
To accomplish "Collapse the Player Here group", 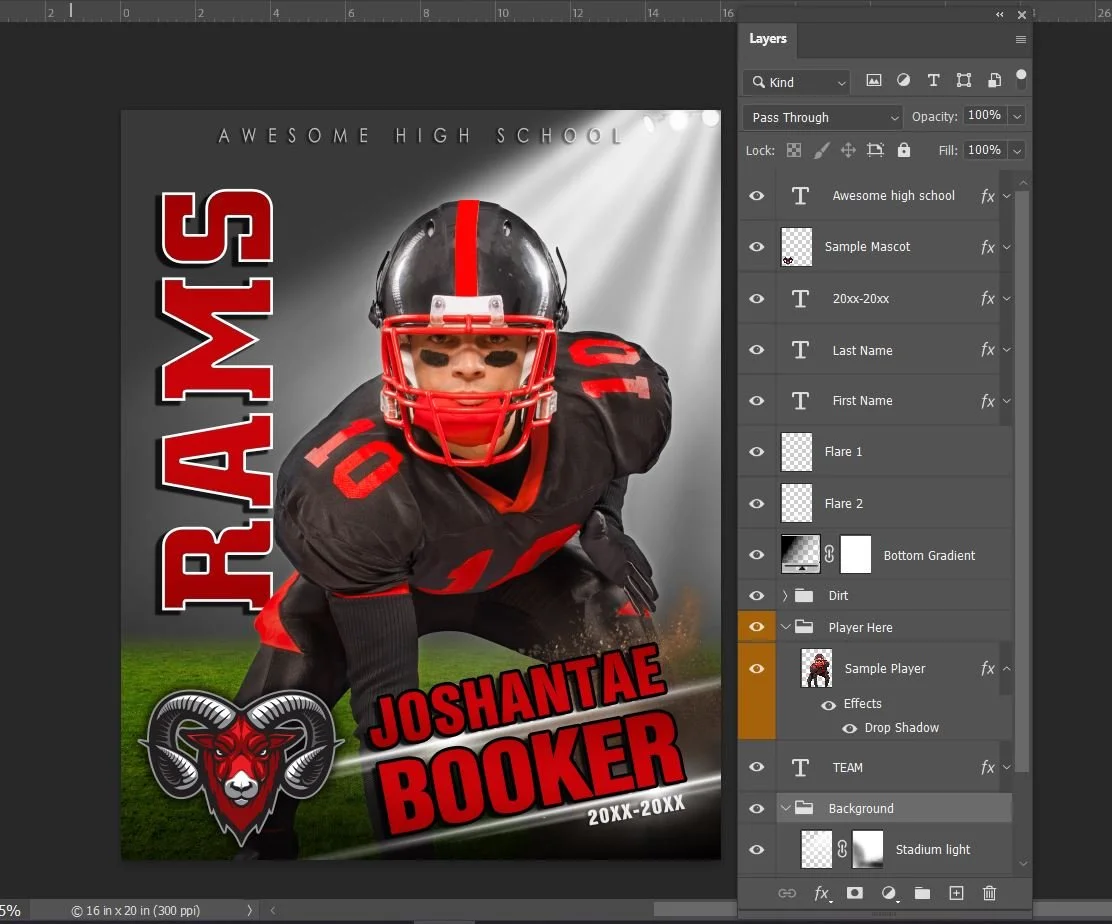I will point(786,626).
